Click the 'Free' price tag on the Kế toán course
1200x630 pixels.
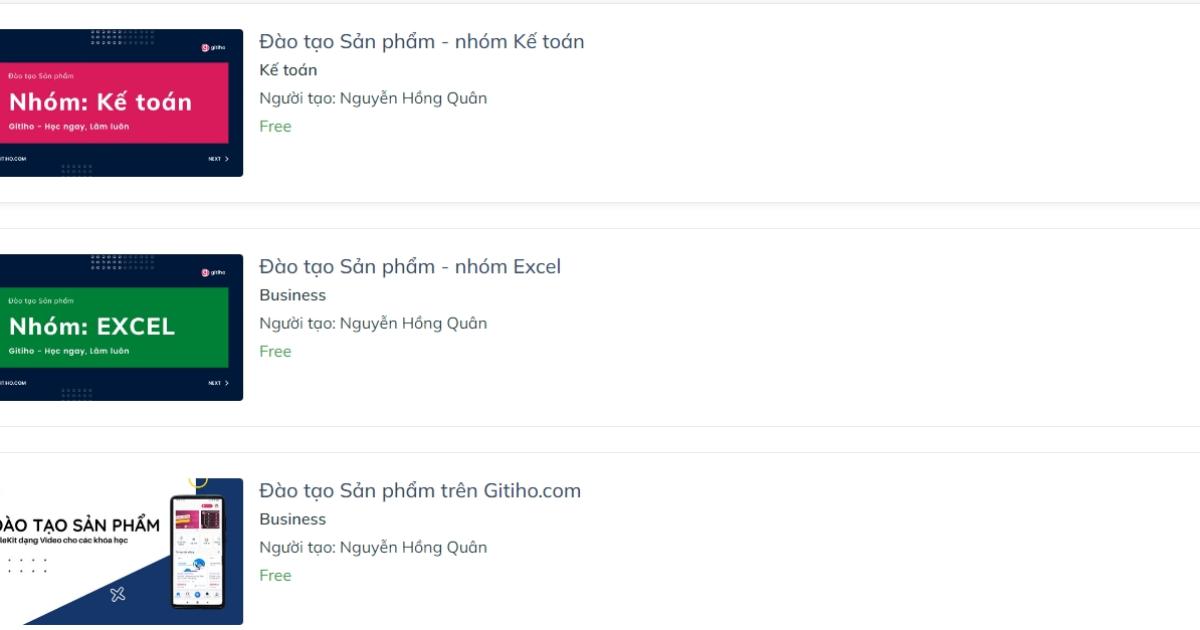275,126
